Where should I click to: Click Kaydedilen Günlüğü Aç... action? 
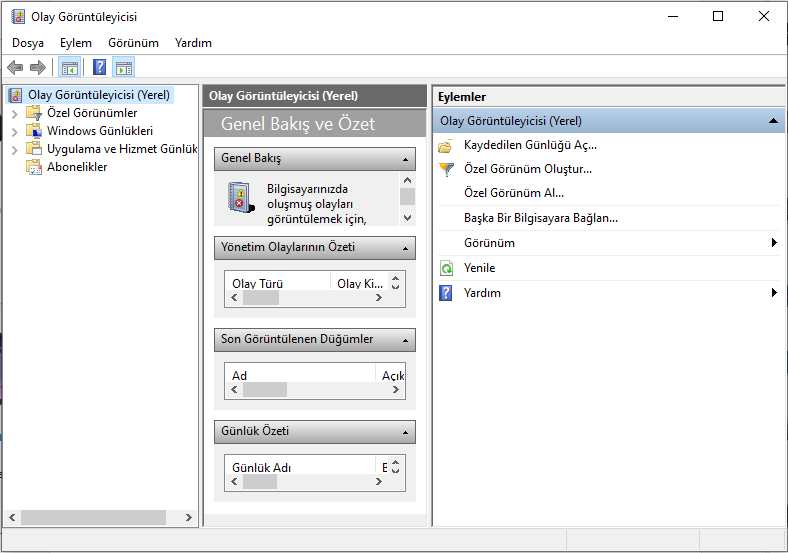click(530, 145)
